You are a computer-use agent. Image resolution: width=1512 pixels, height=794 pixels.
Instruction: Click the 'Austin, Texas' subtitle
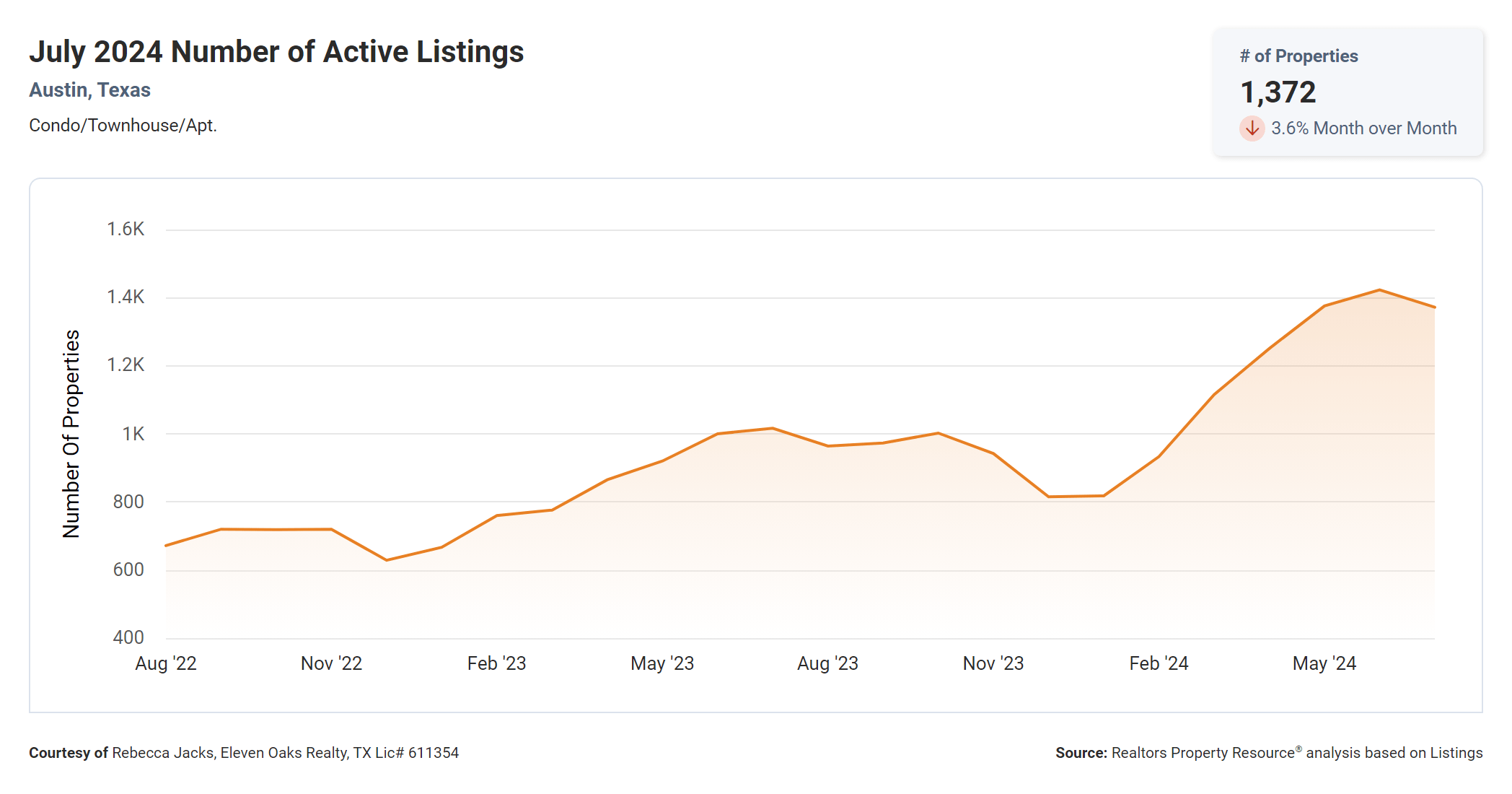[x=89, y=90]
